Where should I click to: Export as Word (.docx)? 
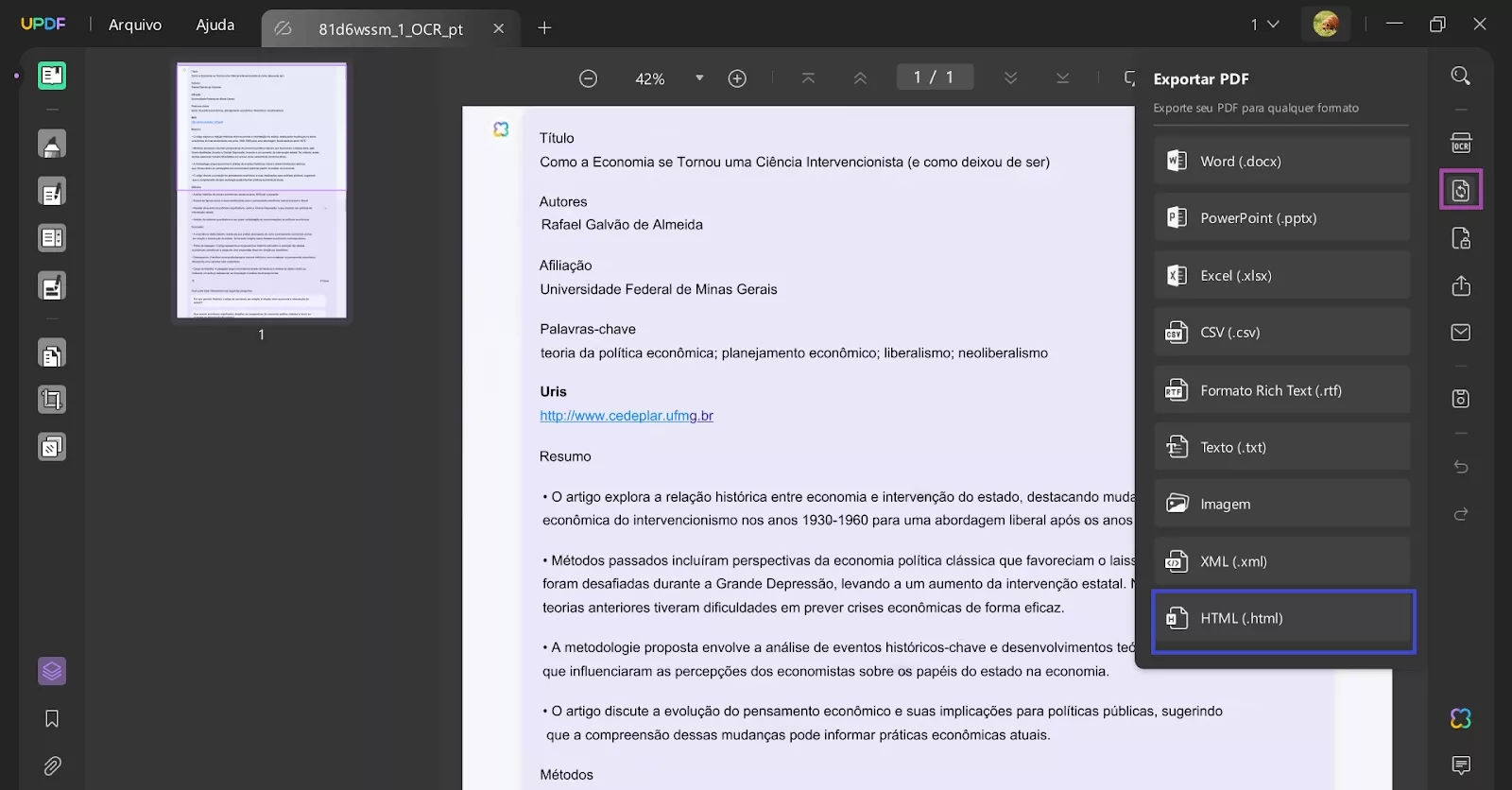pyautogui.click(x=1281, y=161)
